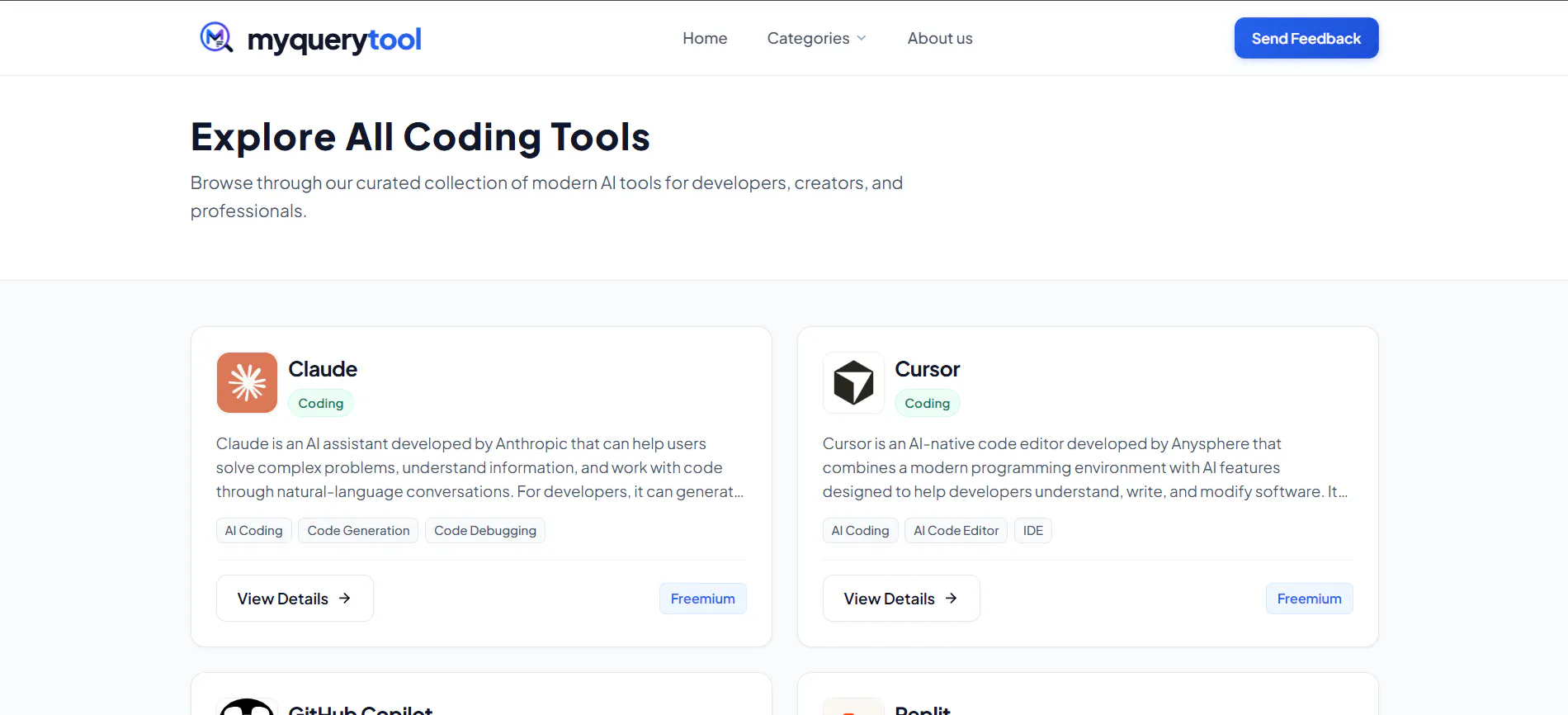Click the Coding badge on Cursor card
This screenshot has width=1568, height=715.
coord(928,403)
